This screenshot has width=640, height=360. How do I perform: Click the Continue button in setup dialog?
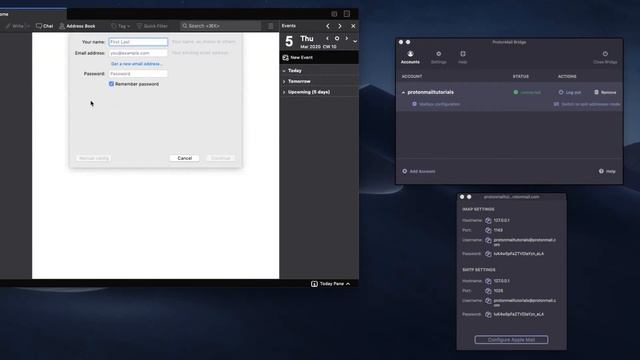tap(221, 158)
